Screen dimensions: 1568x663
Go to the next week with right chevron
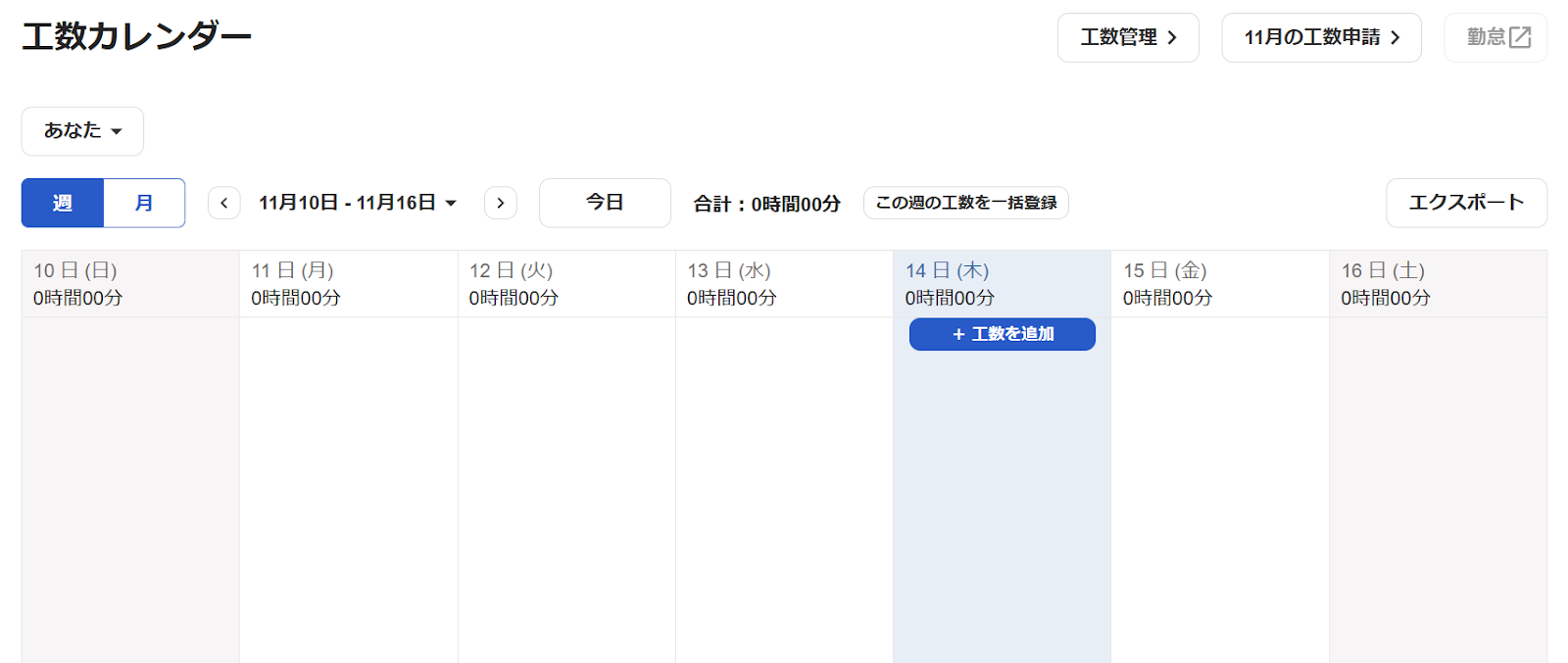[x=501, y=203]
